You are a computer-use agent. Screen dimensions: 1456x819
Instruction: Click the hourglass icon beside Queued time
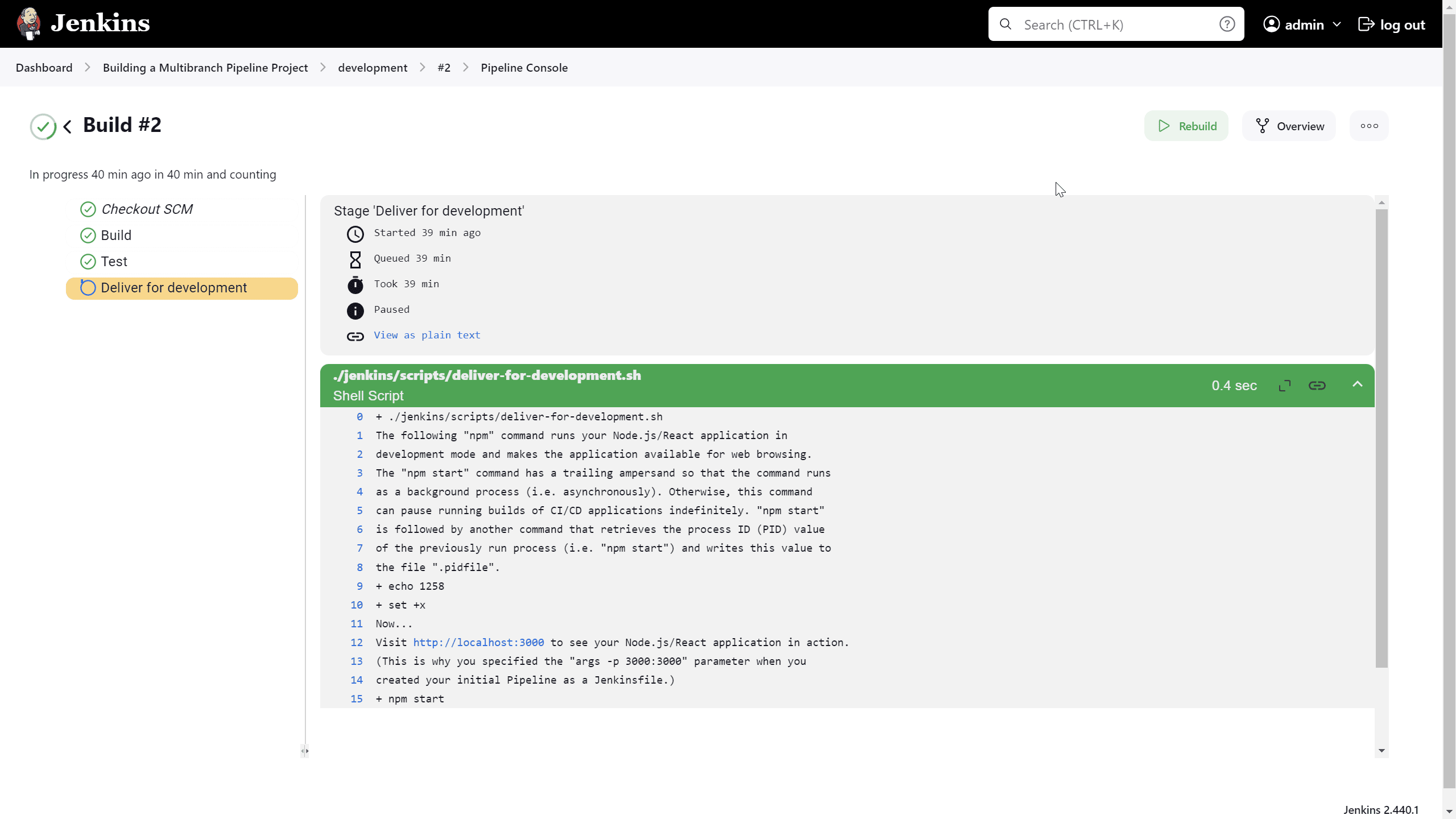pyautogui.click(x=355, y=259)
